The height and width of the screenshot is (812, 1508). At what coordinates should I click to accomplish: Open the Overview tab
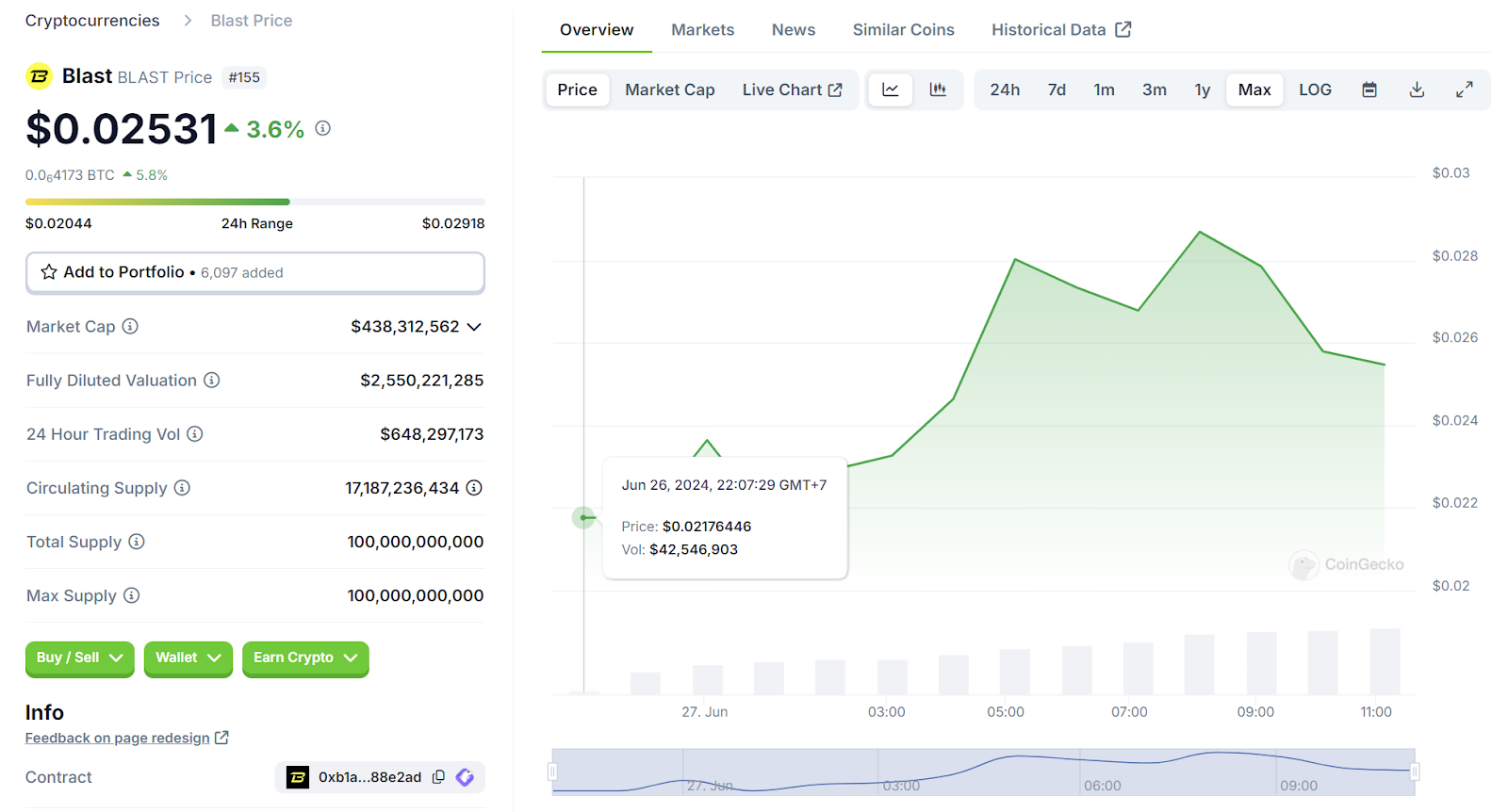point(597,29)
